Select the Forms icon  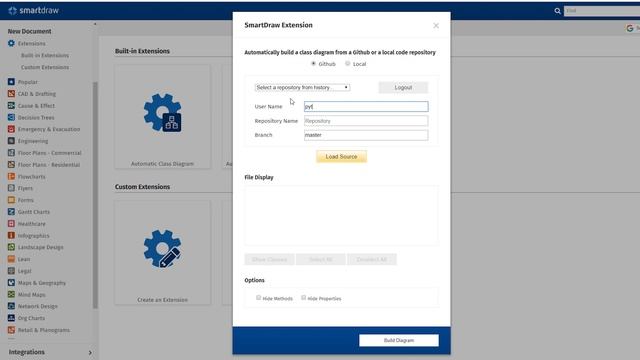11,200
